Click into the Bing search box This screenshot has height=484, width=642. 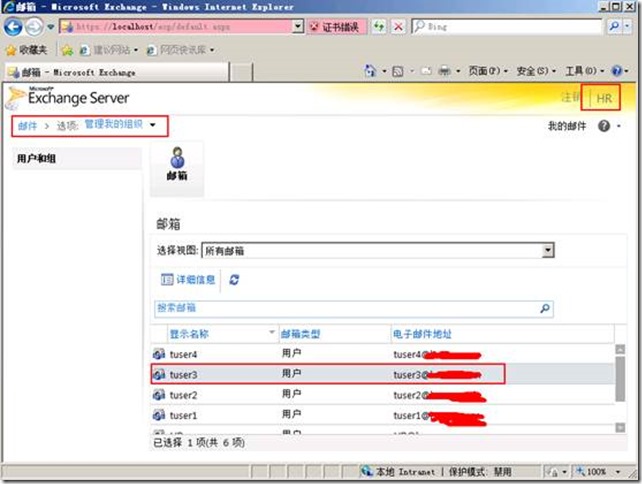tap(507, 27)
